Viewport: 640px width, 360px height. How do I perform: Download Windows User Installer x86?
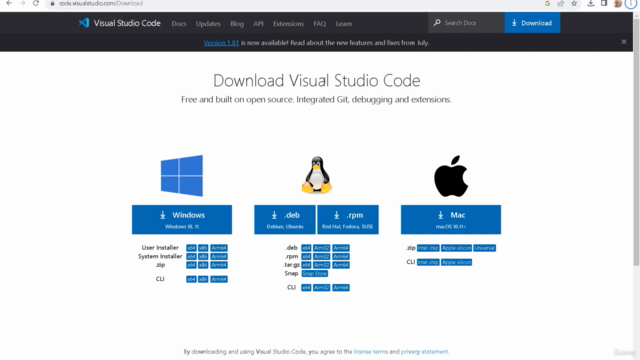203,248
